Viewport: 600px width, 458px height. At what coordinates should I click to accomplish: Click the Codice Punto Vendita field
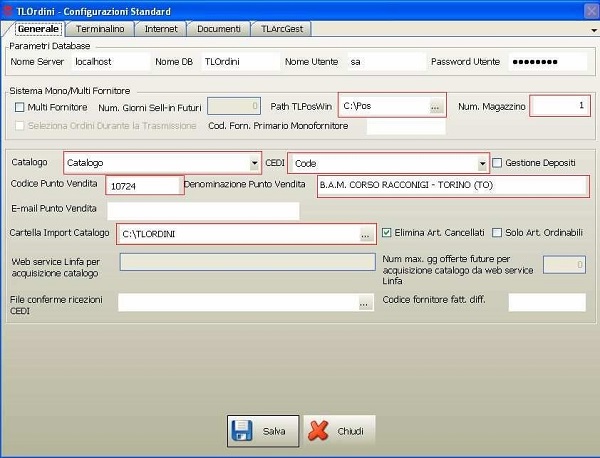pyautogui.click(x=143, y=186)
